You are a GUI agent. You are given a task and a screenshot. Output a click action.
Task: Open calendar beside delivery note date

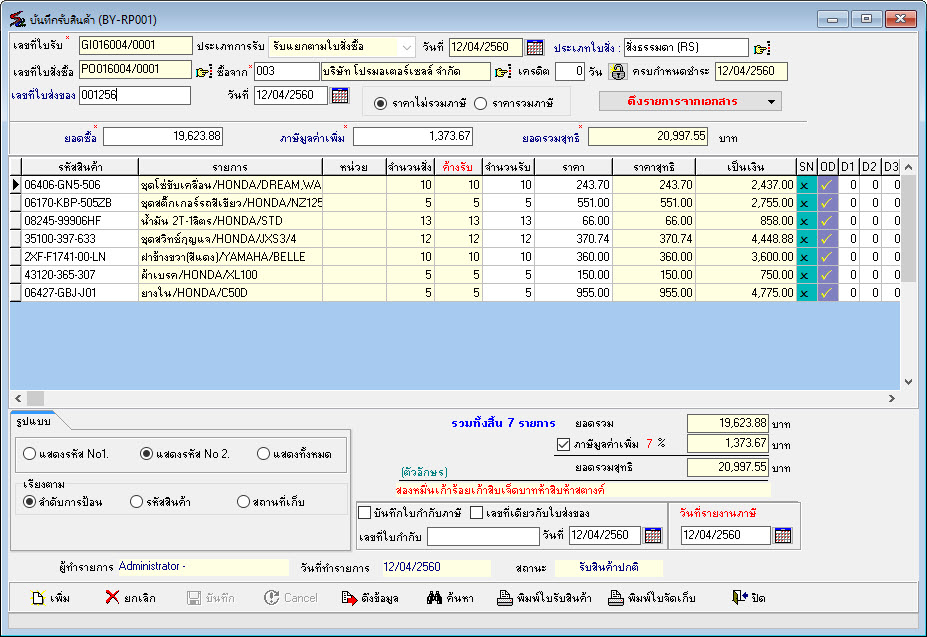340,95
